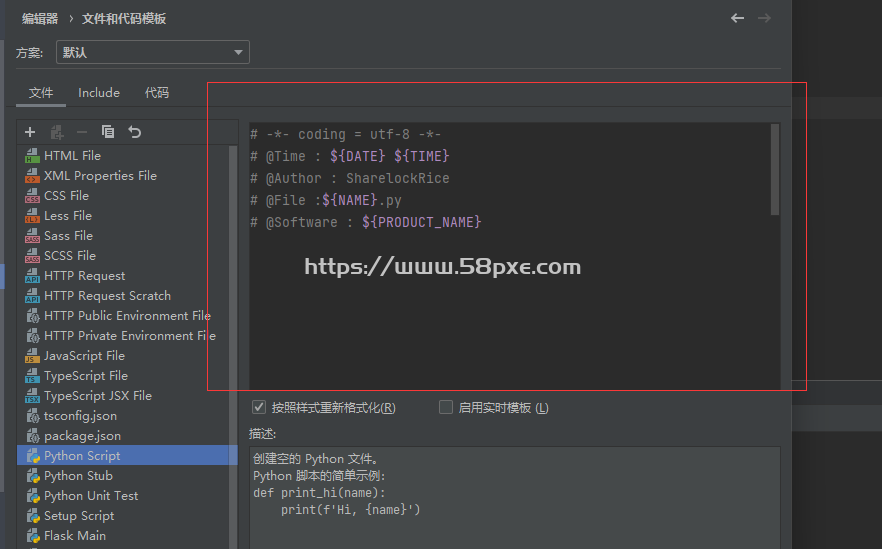Open the 方案 默认 dropdown

point(152,52)
